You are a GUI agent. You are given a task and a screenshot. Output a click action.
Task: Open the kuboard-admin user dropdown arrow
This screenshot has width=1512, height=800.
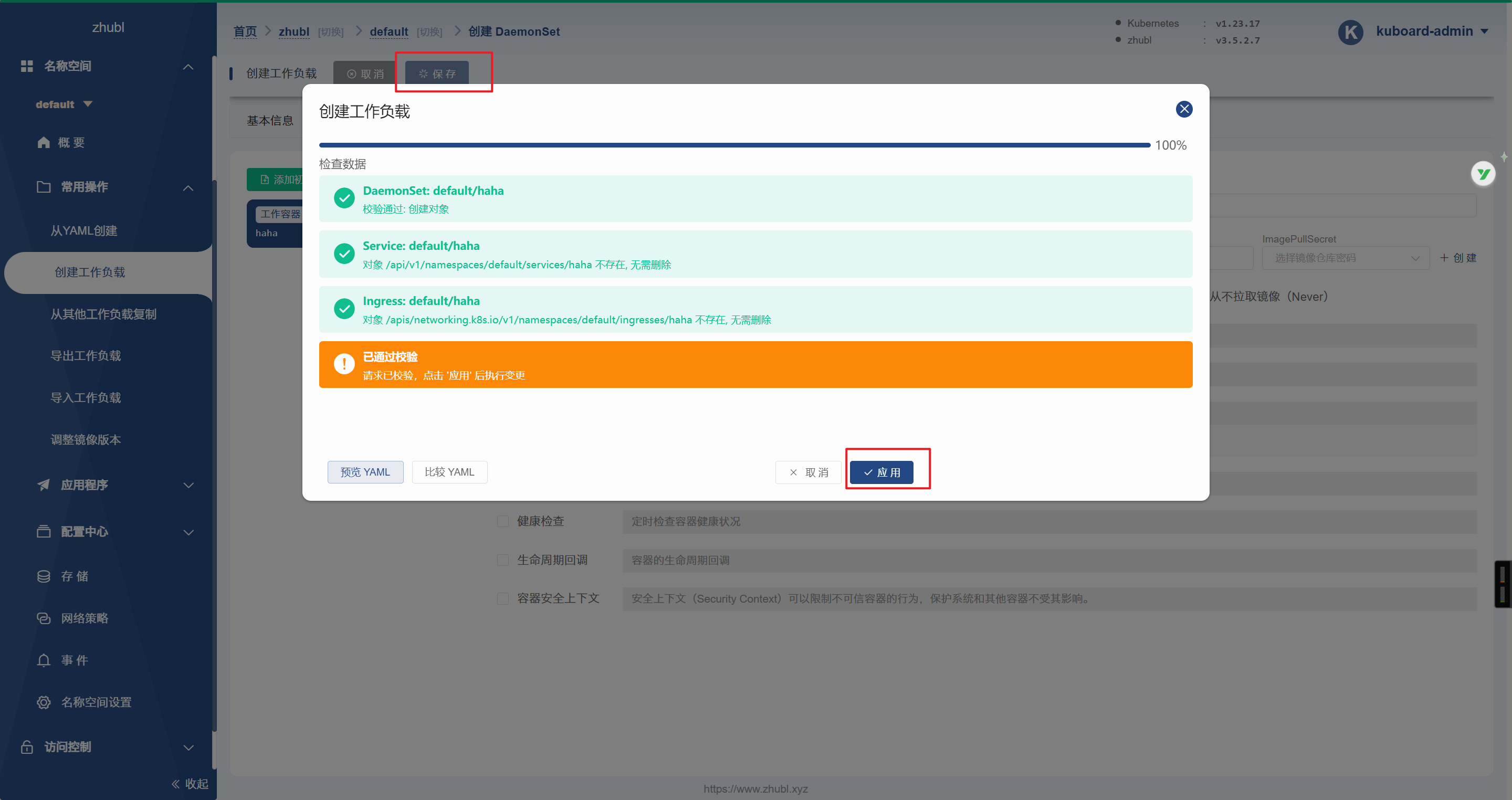[x=1484, y=31]
